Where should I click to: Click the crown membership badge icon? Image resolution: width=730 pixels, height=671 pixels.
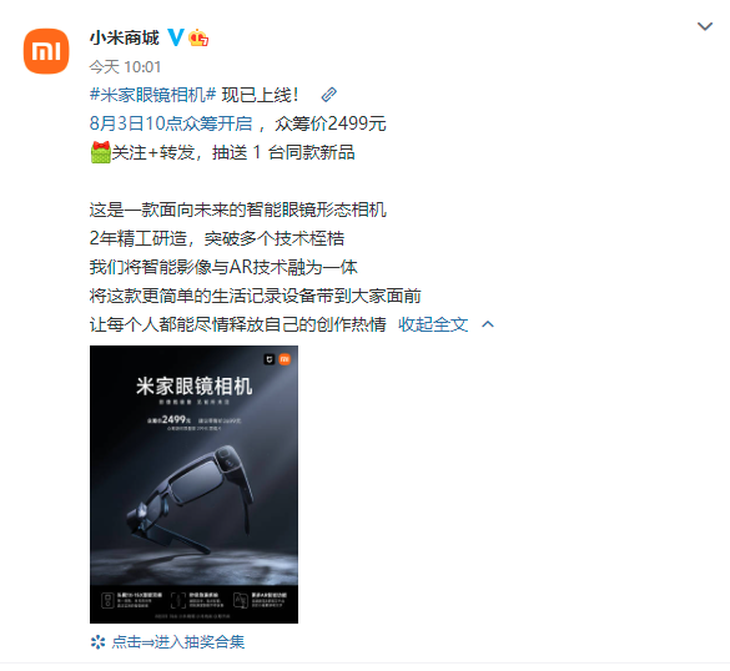pos(199,37)
